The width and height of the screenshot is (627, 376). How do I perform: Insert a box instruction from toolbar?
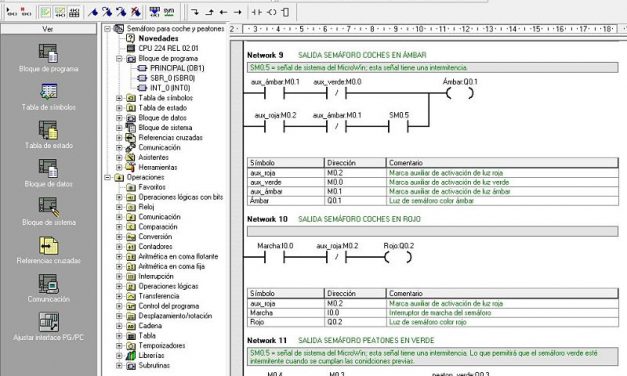tap(285, 12)
